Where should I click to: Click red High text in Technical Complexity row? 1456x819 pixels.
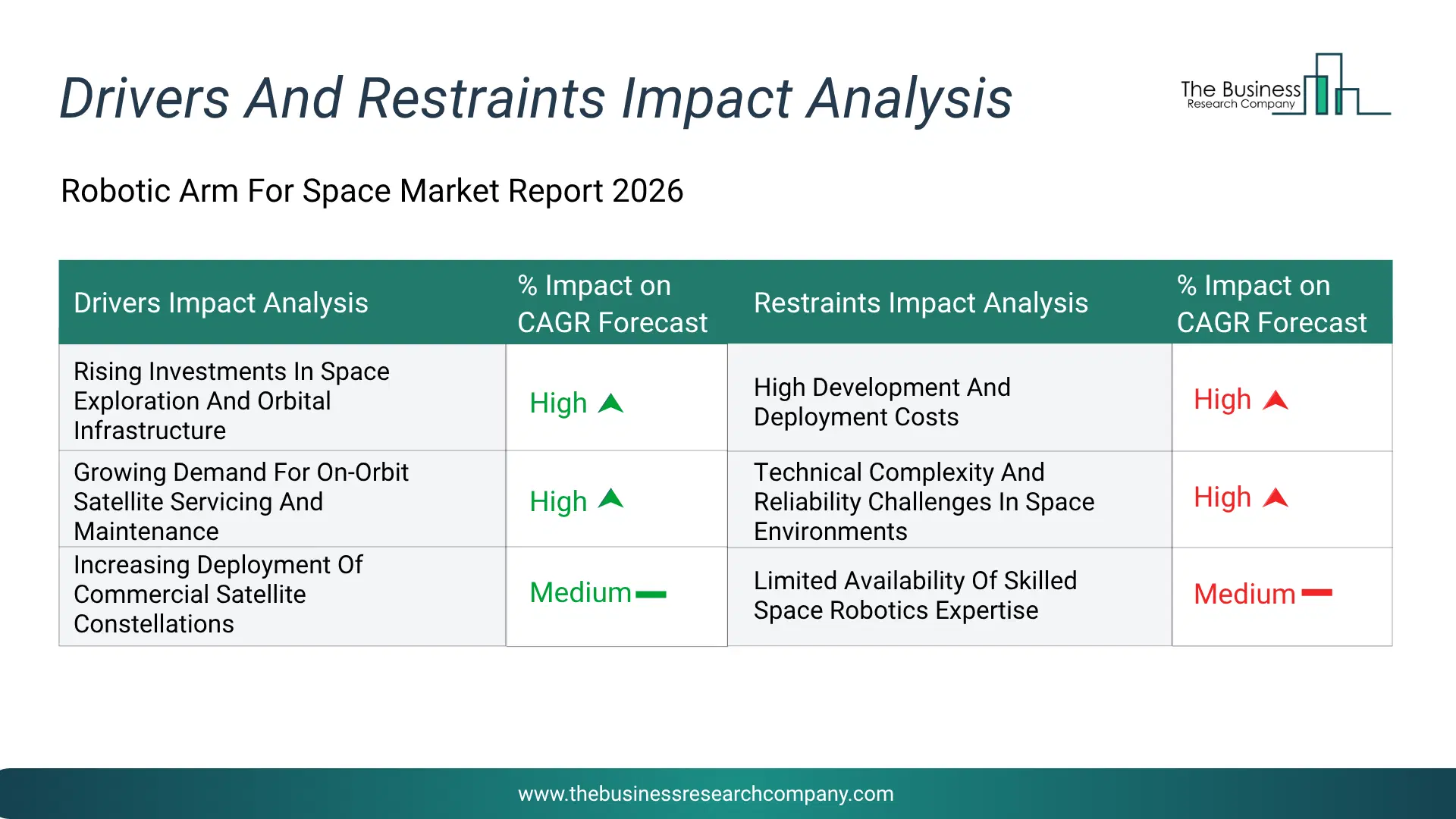point(1222,497)
